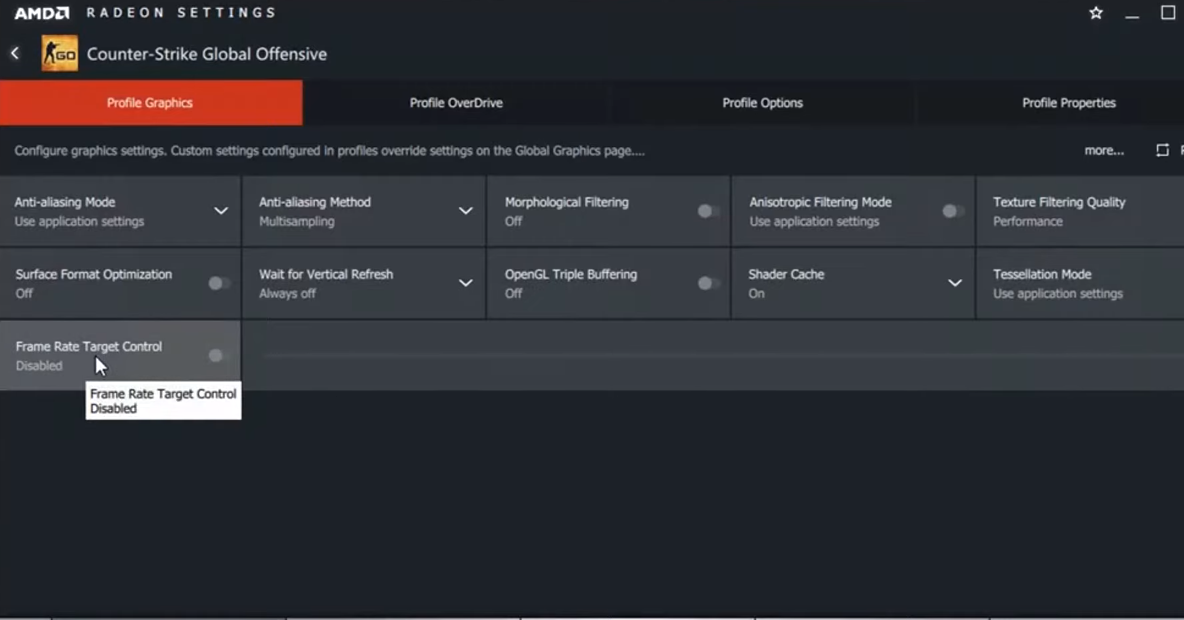Toggle OpenGL Triple Buffering switch
This screenshot has height=620, width=1184.
click(x=708, y=283)
